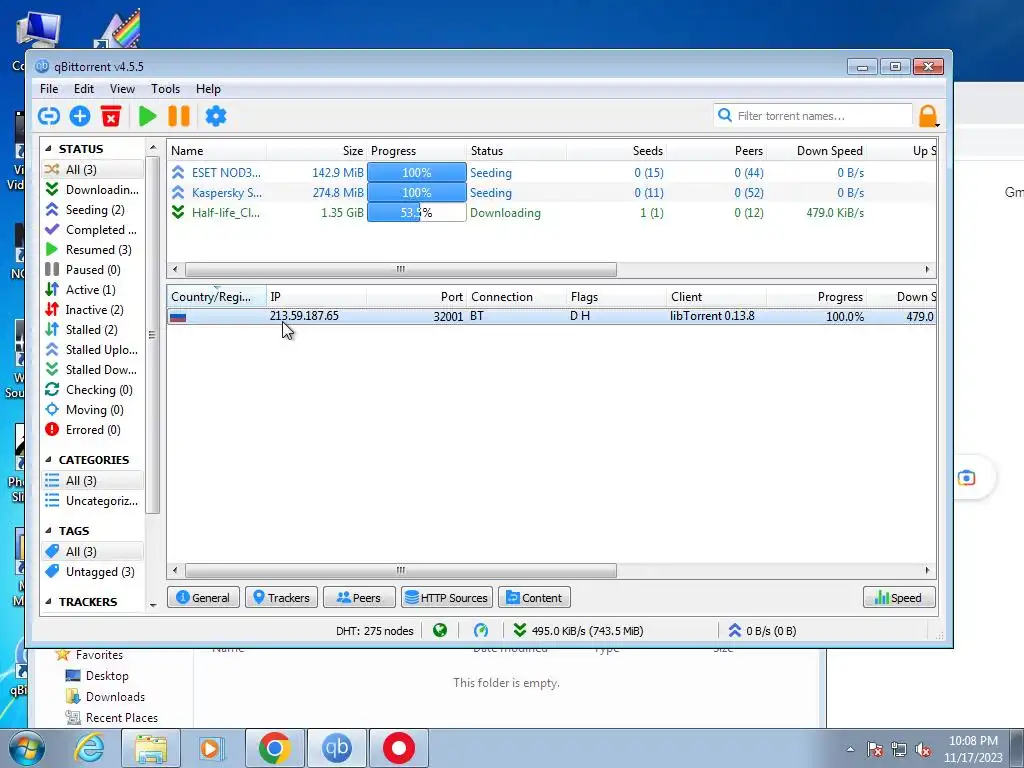This screenshot has height=768, width=1024.
Task: Open the Help menu
Action: (208, 89)
